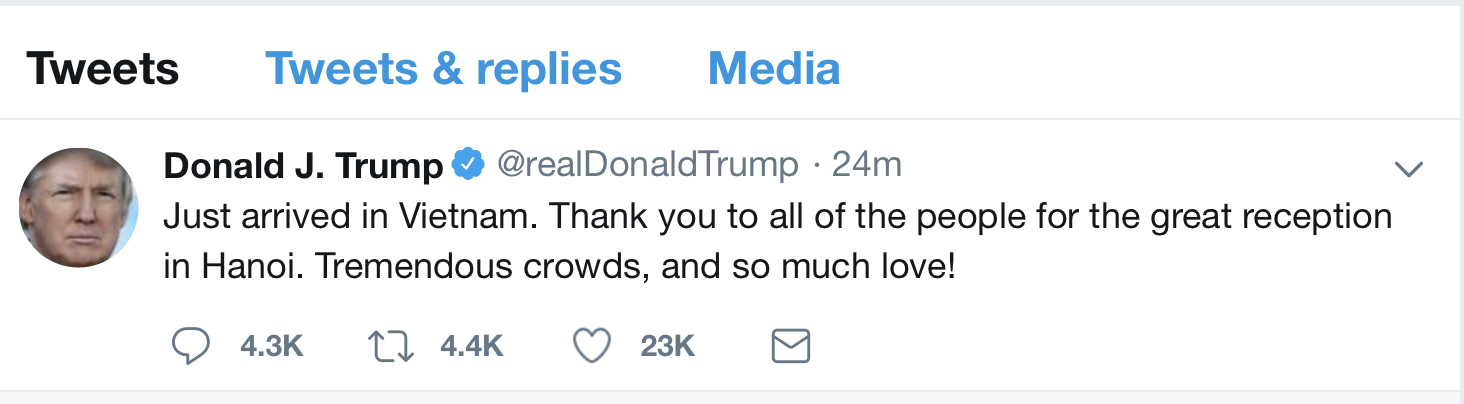This screenshot has height=404, width=1464.
Task: Send tweet via Direct Message envelope
Action: tap(791, 347)
